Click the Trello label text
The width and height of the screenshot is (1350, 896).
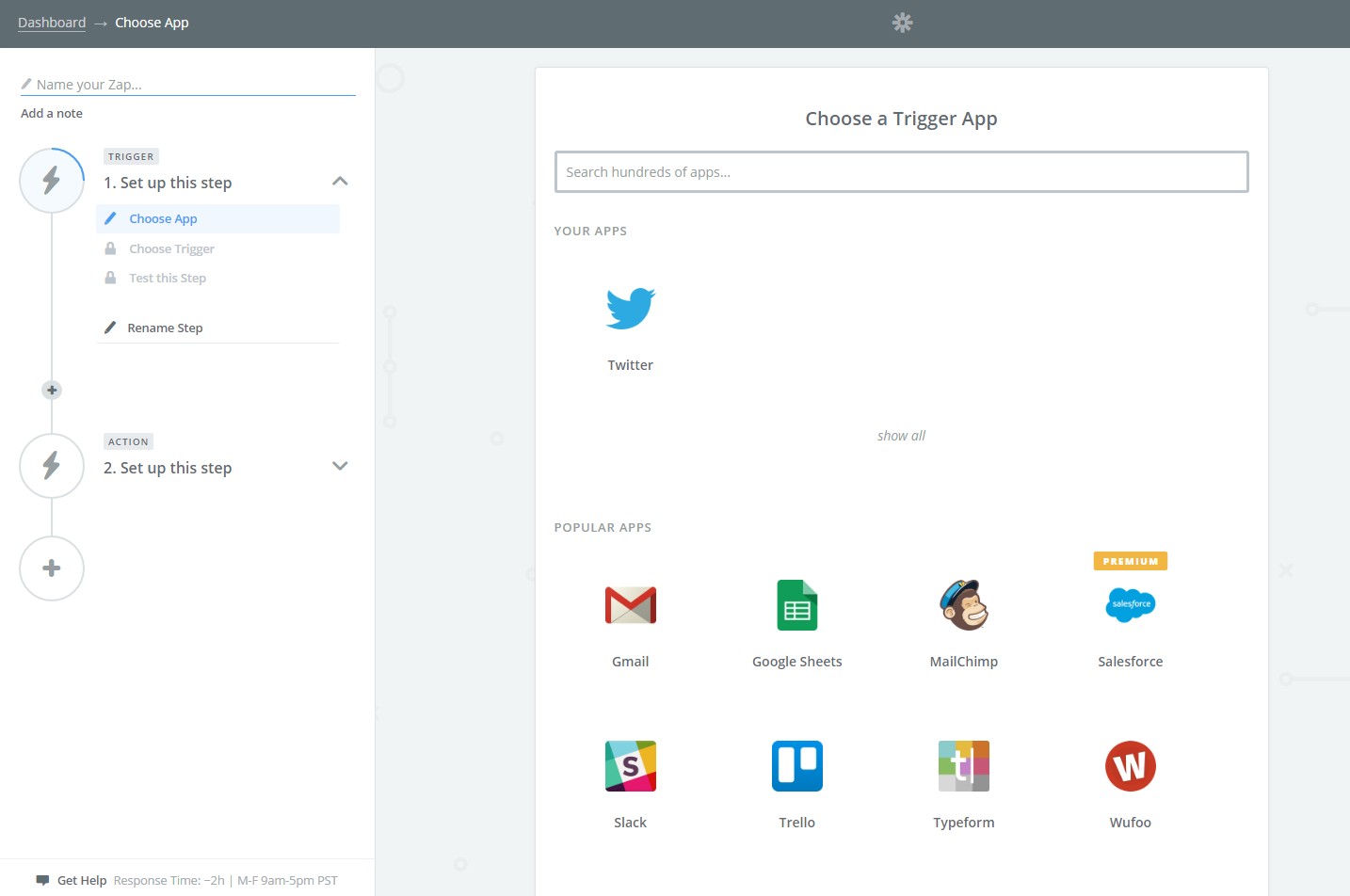[796, 823]
